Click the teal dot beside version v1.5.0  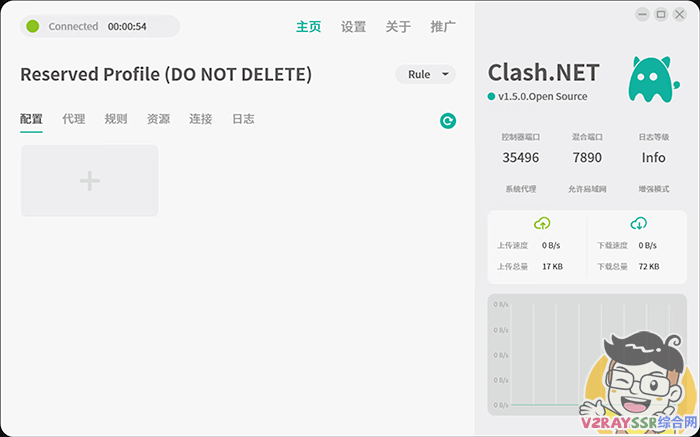tap(491, 97)
